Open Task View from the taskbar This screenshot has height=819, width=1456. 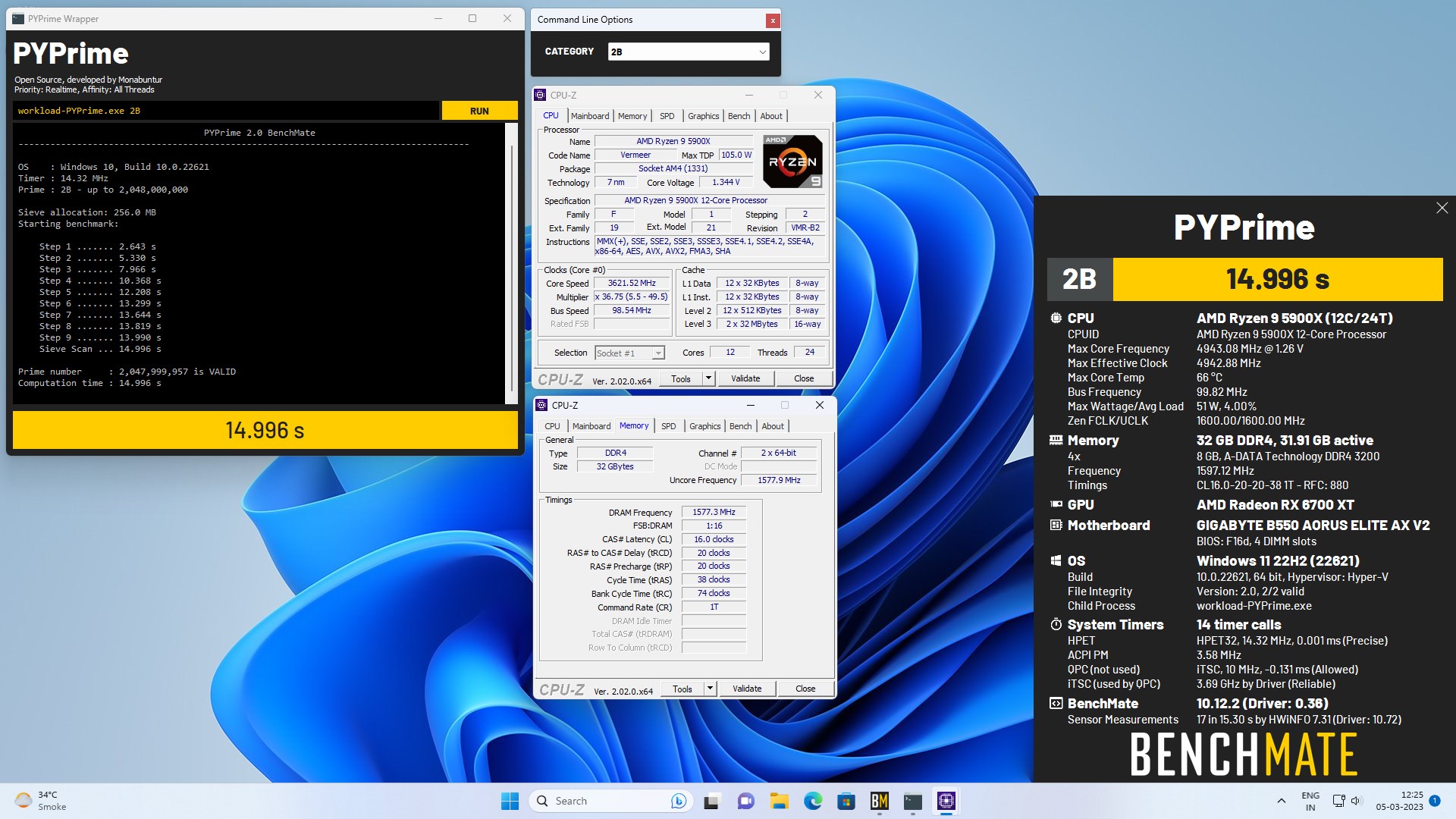coord(711,801)
